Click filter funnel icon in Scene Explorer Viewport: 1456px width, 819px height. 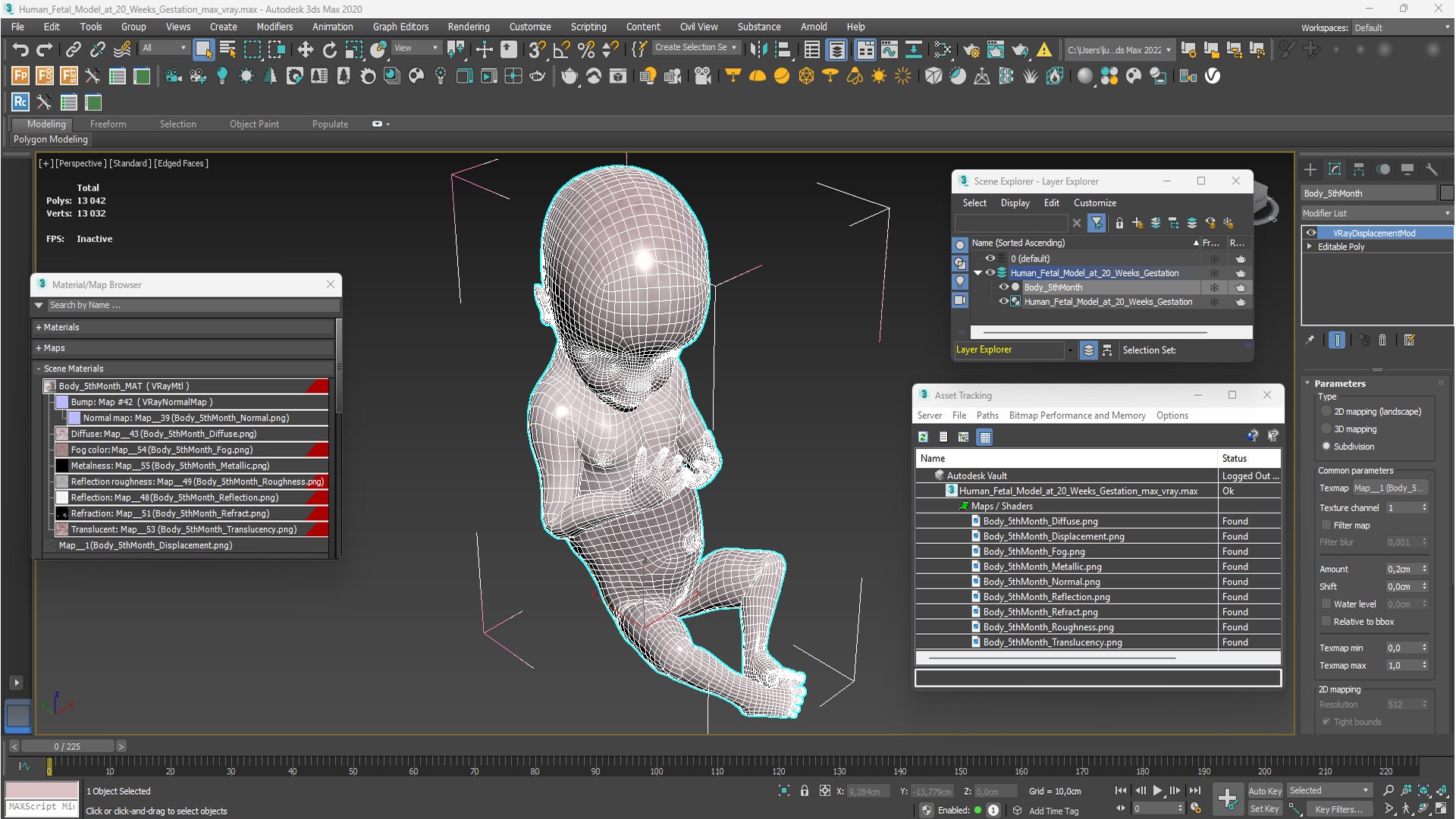click(1097, 223)
